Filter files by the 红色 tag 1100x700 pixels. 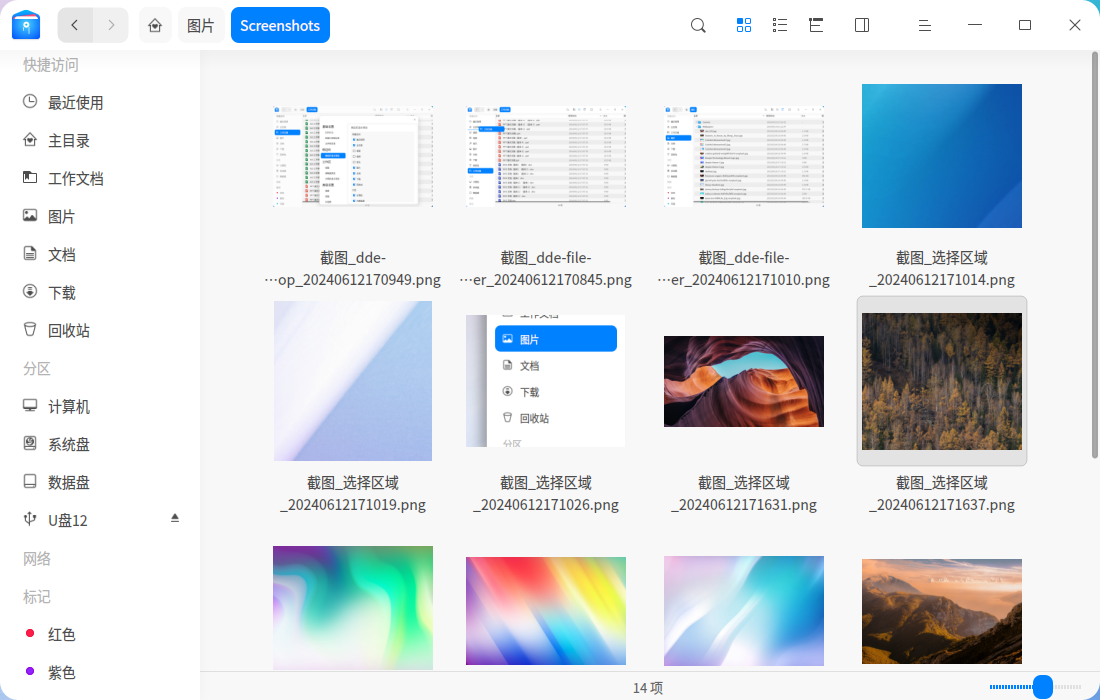point(62,634)
